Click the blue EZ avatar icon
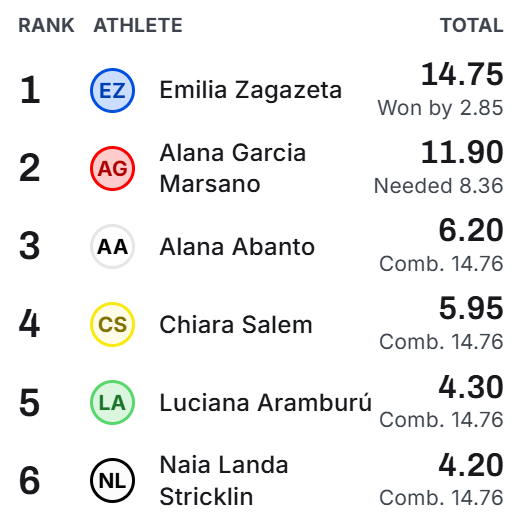 pos(112,90)
